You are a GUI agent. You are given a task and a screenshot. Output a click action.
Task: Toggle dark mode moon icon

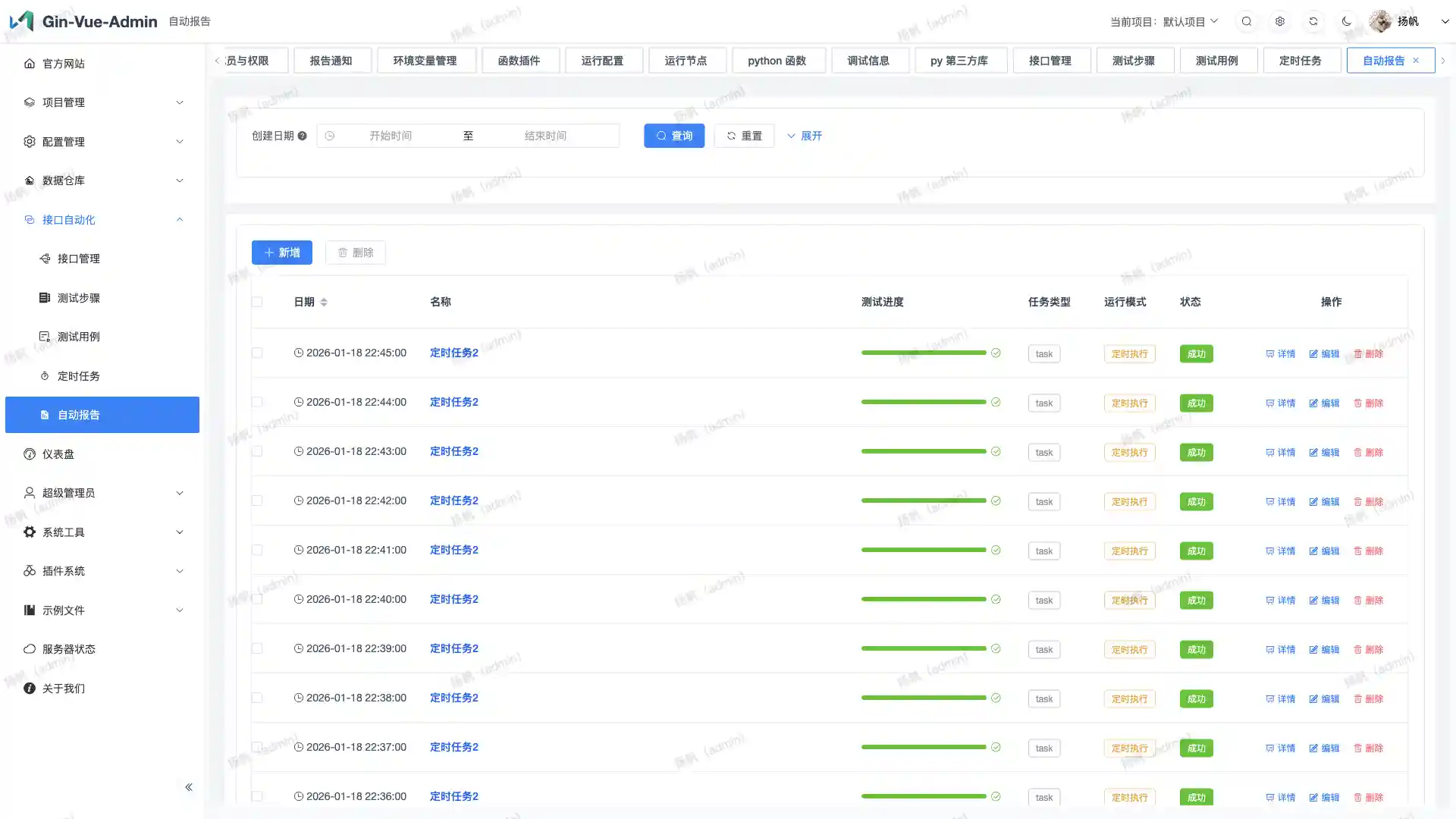pos(1347,21)
